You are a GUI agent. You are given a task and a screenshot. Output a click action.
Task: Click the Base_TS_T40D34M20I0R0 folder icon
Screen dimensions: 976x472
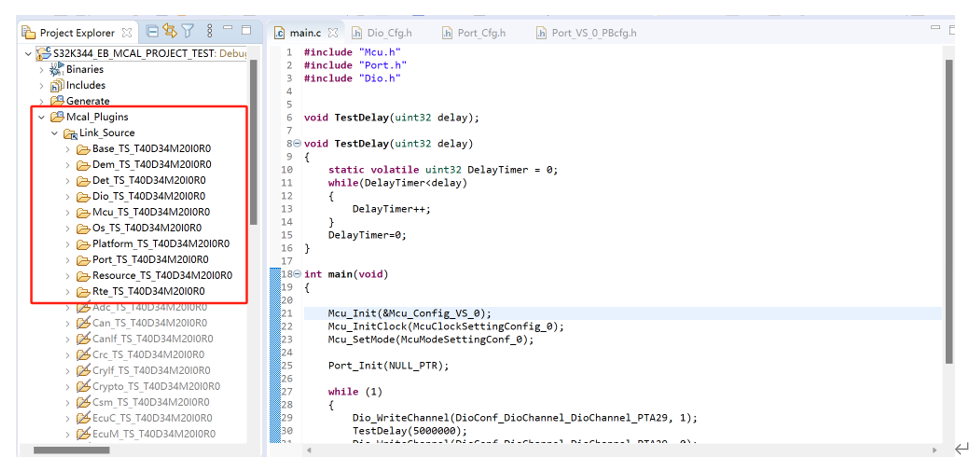pos(83,149)
